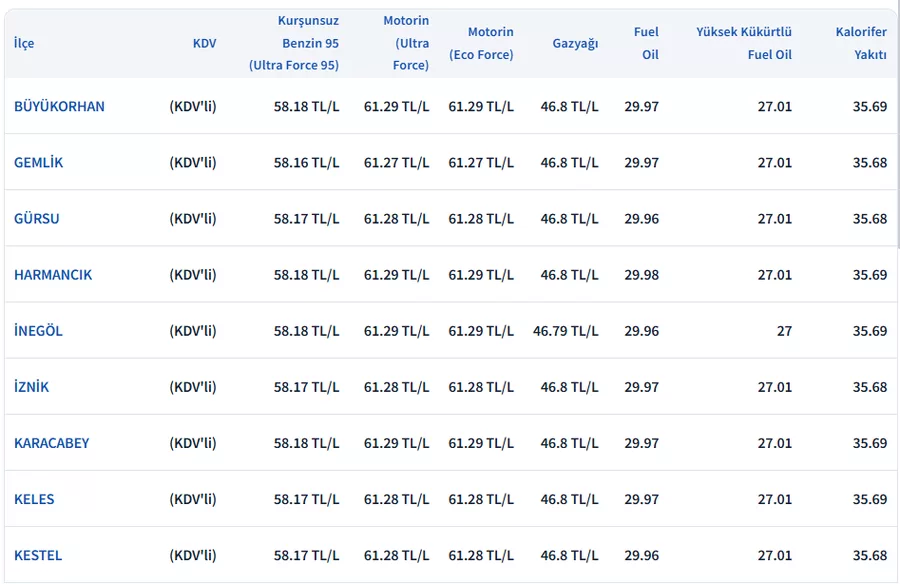The image size is (900, 584).
Task: Open the HARMANCIK district link
Action: point(53,274)
